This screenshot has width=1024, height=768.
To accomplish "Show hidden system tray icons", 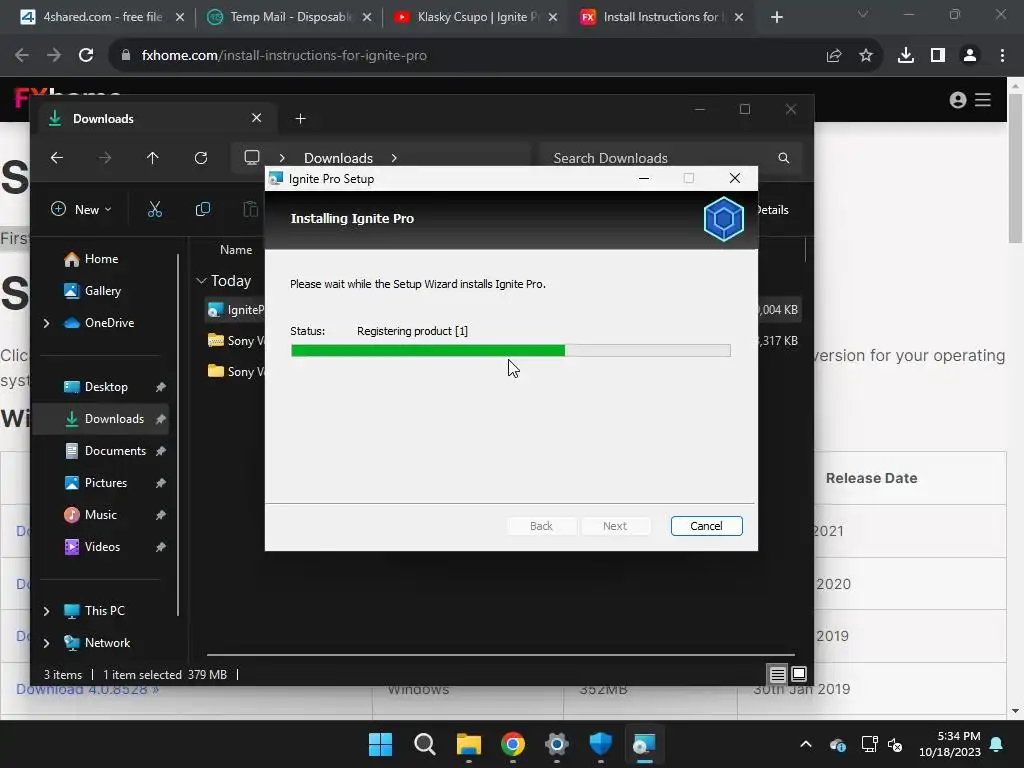I will 806,744.
